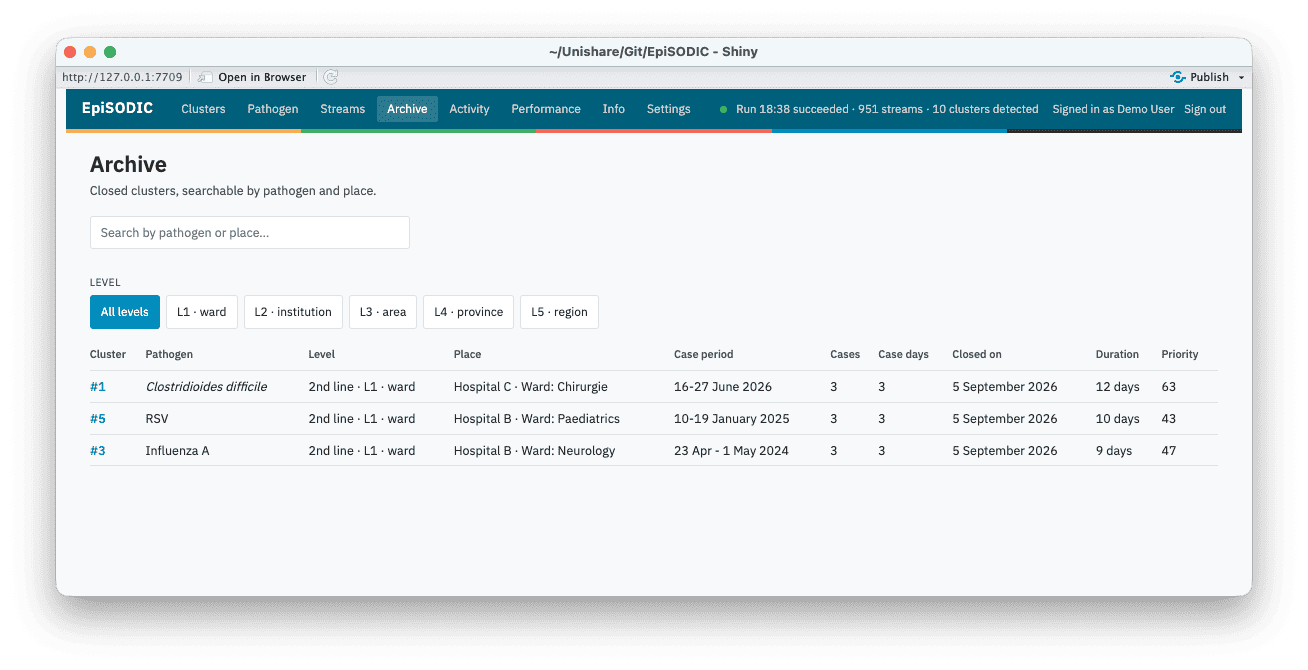Filter by L1 · ward level
Screen dimensions: 1308x670
201,312
